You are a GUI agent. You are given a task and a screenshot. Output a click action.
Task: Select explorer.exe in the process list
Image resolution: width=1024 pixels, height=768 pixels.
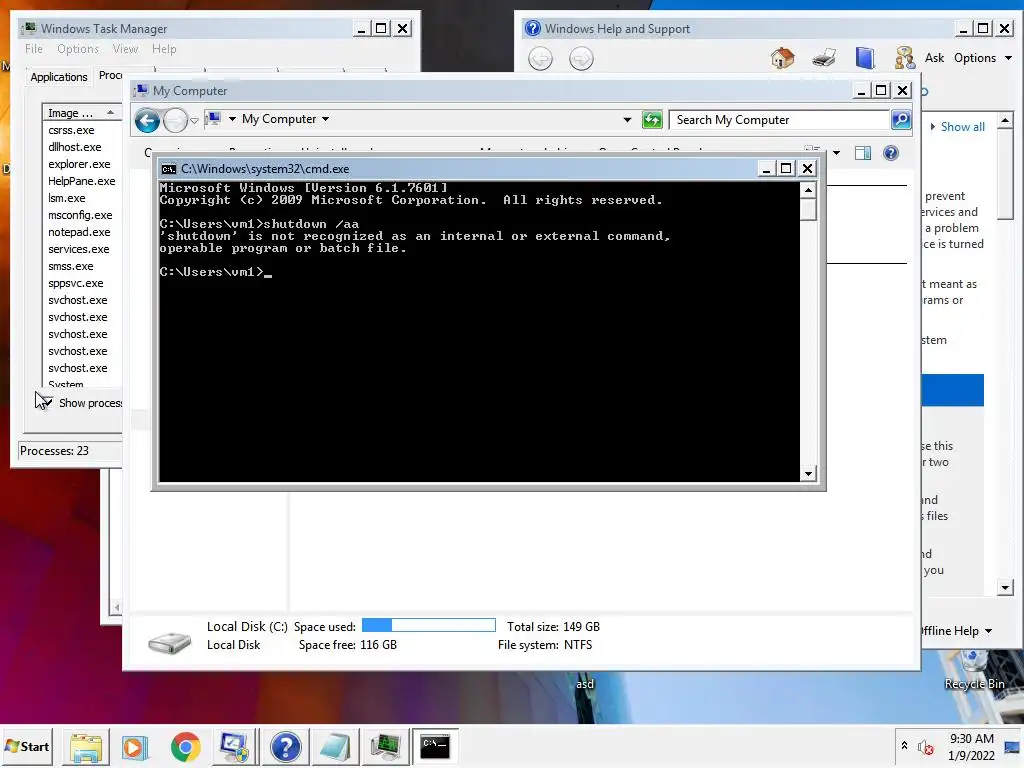click(x=79, y=165)
